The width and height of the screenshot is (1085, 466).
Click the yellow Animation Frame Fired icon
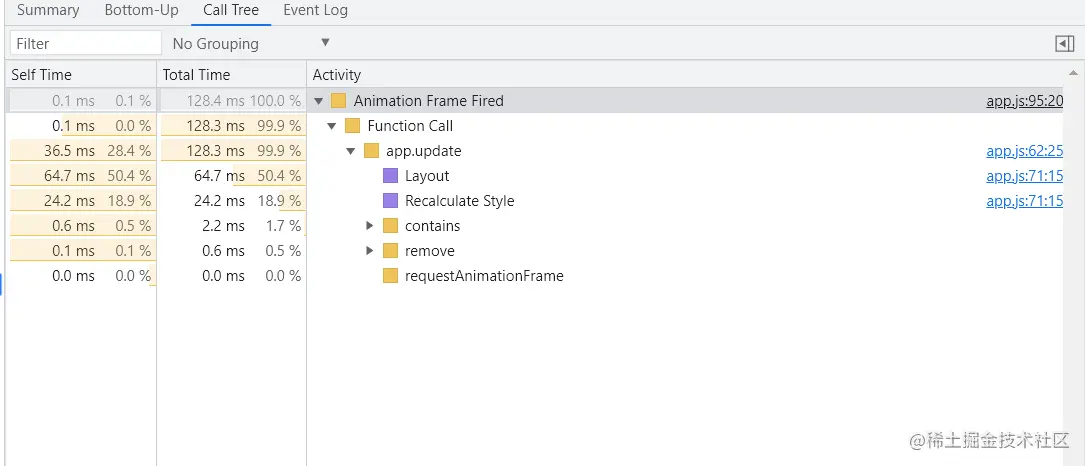pos(339,101)
